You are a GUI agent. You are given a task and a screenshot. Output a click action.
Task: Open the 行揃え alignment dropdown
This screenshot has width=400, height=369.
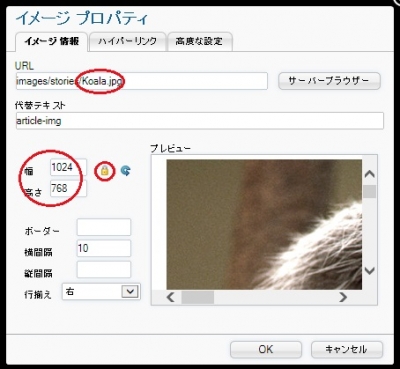(x=101, y=292)
